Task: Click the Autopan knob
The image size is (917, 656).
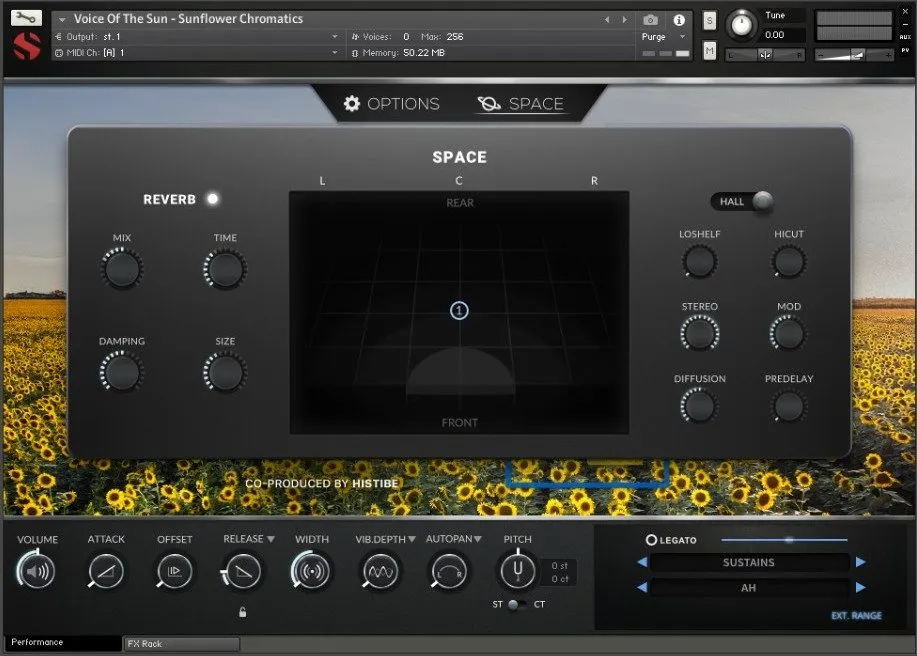Action: 449,571
